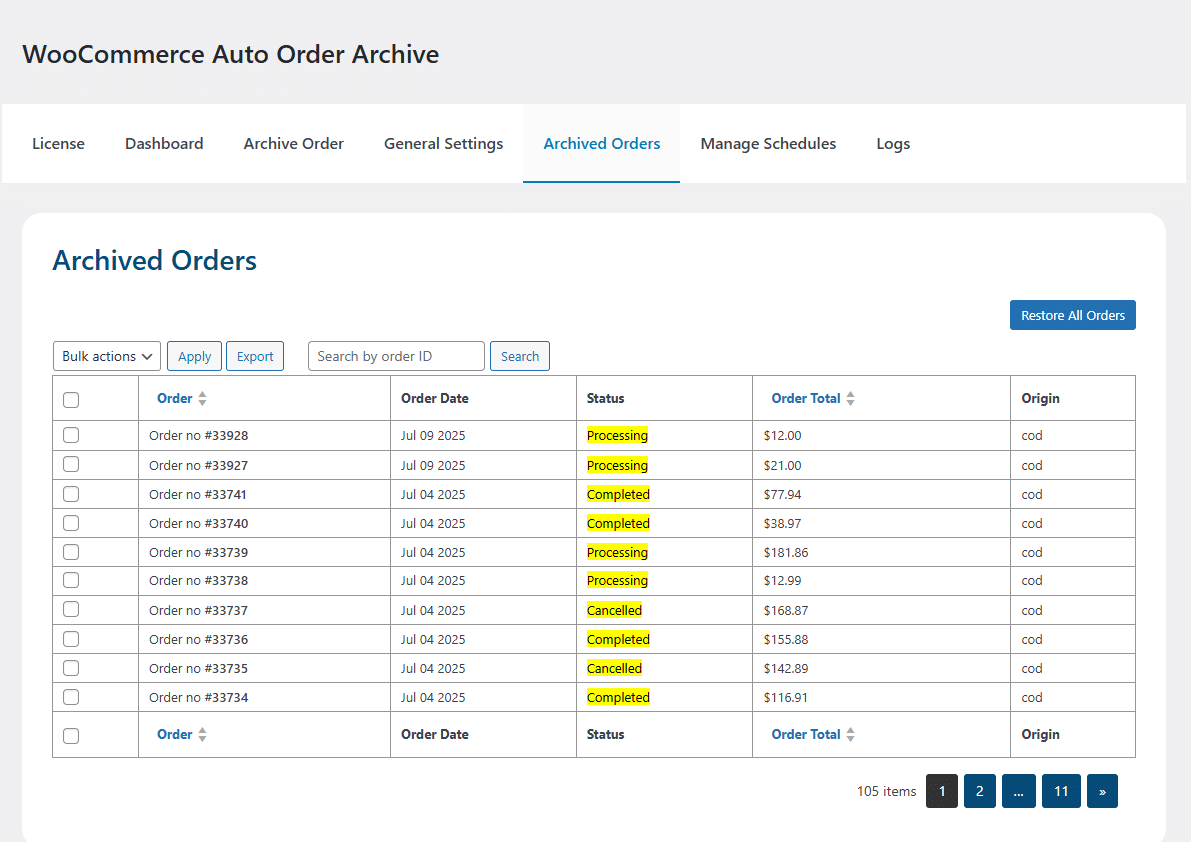This screenshot has height=842, width=1191.
Task: Click the $181.86 order total
Action: (x=786, y=553)
